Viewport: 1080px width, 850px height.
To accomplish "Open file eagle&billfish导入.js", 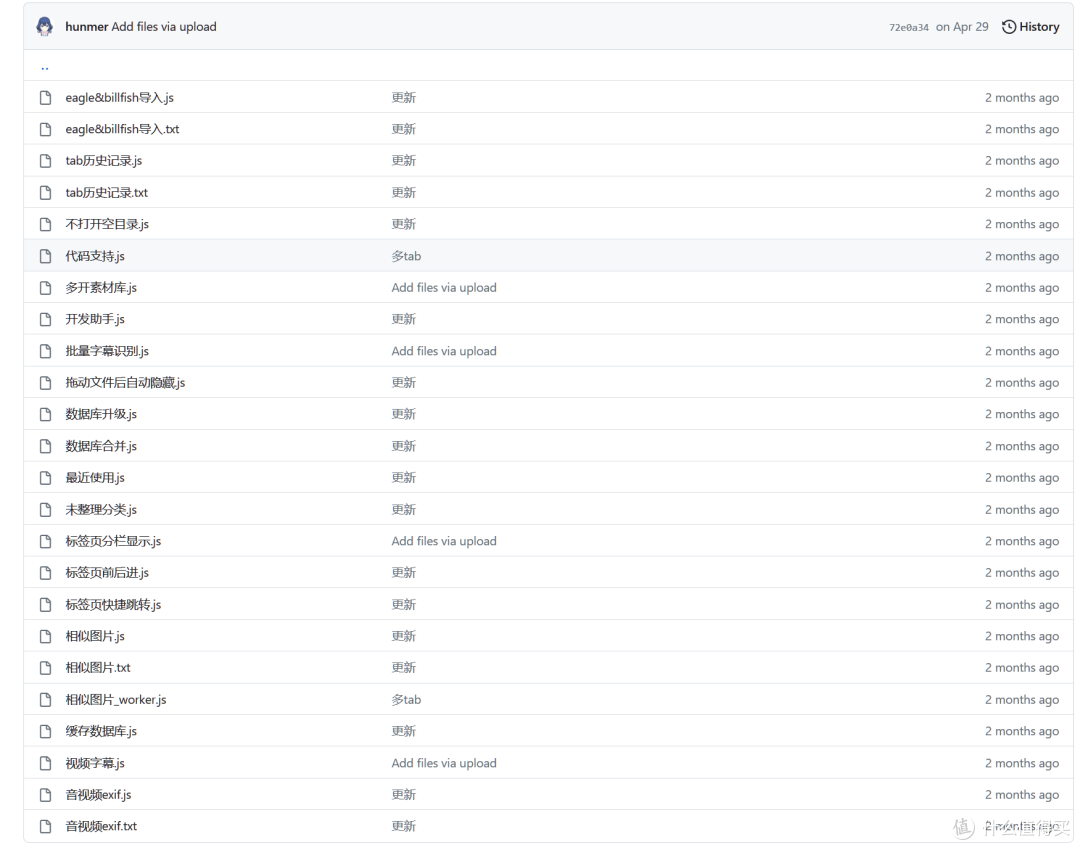I will pyautogui.click(x=119, y=98).
